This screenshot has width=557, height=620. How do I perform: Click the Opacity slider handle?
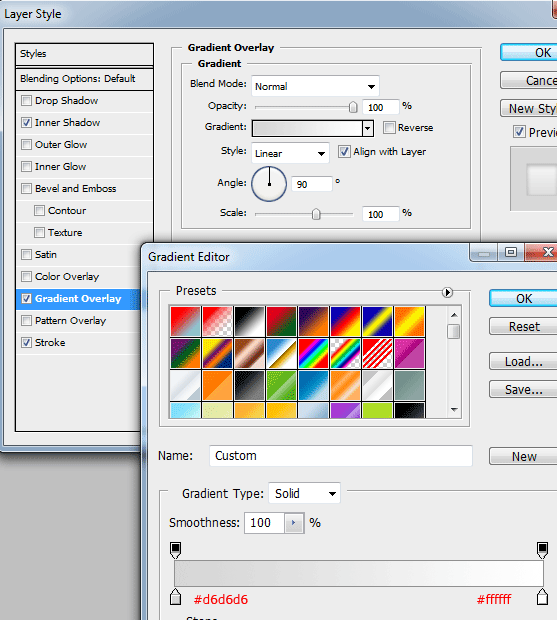click(x=353, y=107)
